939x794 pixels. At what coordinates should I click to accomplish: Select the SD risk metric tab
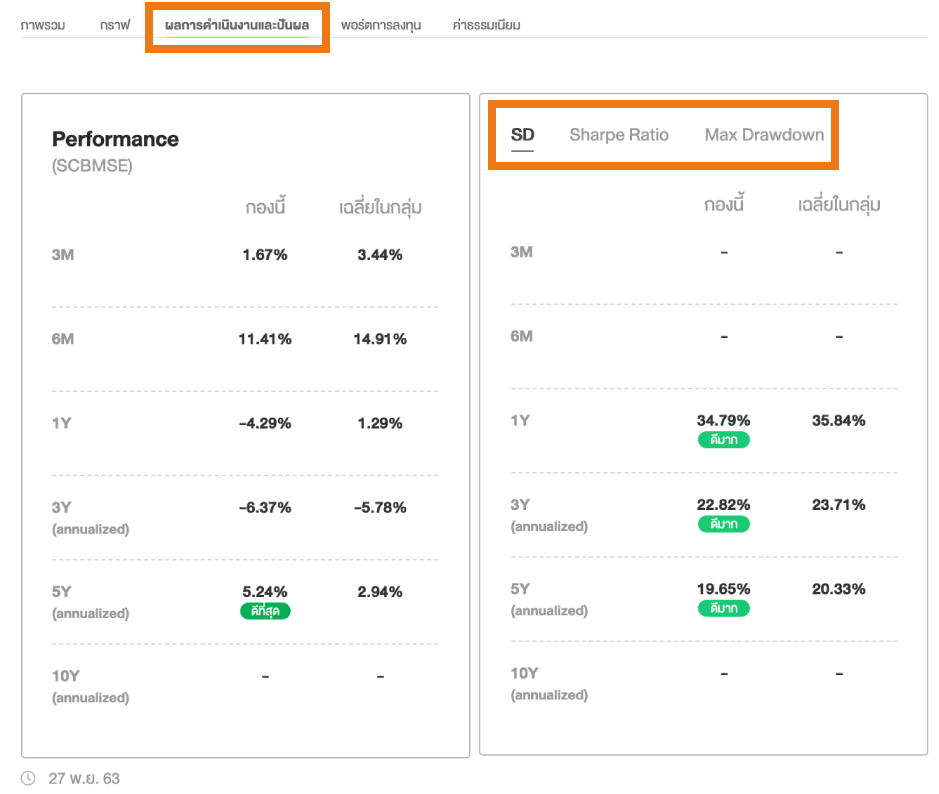pyautogui.click(x=522, y=135)
